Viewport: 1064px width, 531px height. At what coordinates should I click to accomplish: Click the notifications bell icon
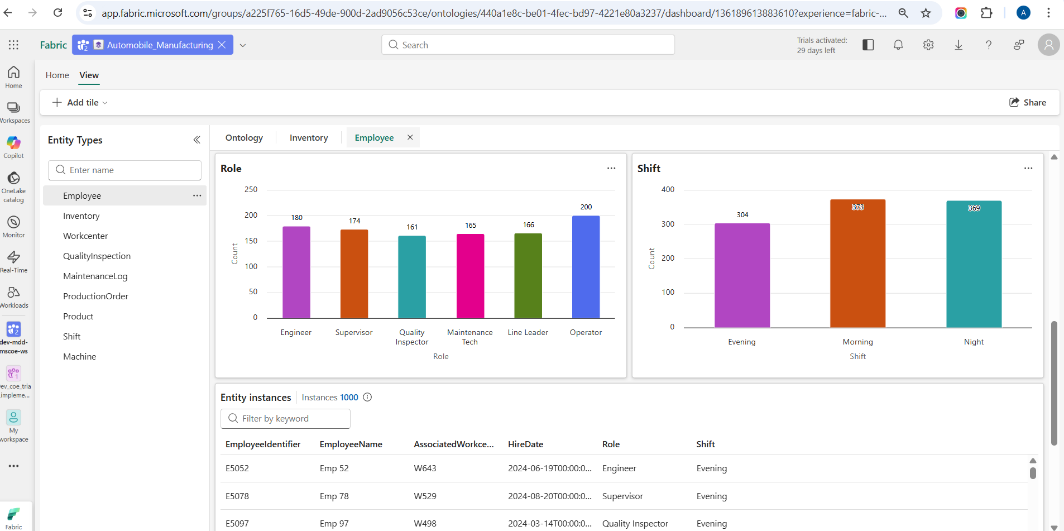(x=898, y=45)
